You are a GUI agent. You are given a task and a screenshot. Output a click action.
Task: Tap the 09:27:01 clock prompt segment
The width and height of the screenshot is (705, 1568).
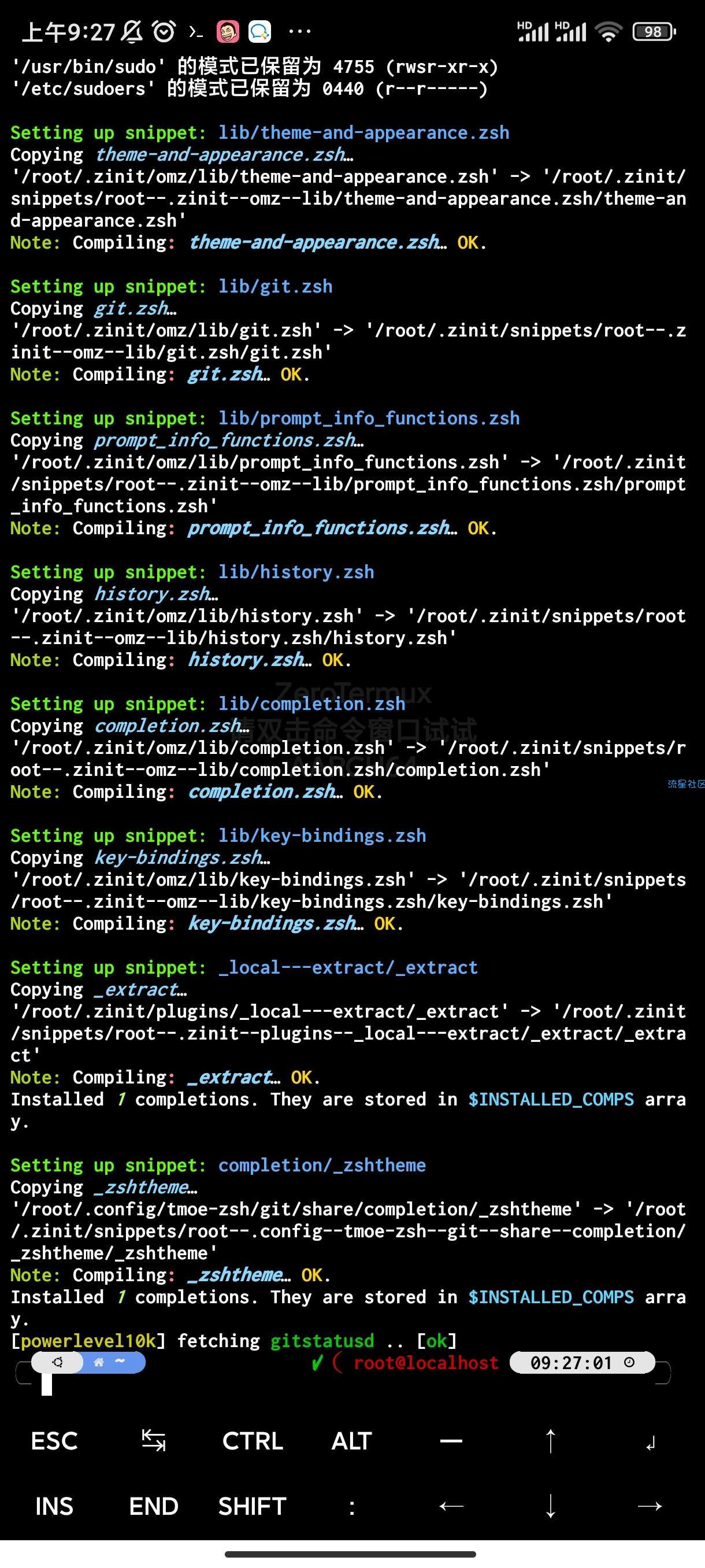click(582, 1362)
